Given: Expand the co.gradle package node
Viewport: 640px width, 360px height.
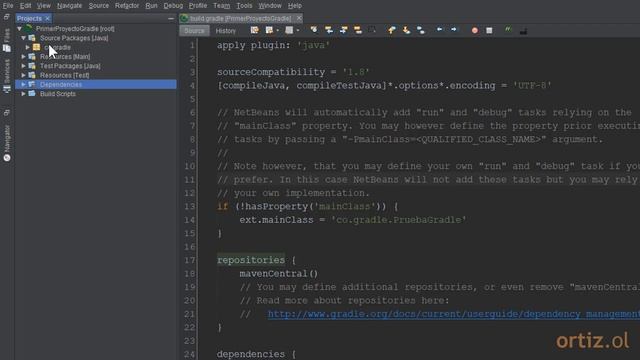Looking at the screenshot, I should (x=27, y=47).
